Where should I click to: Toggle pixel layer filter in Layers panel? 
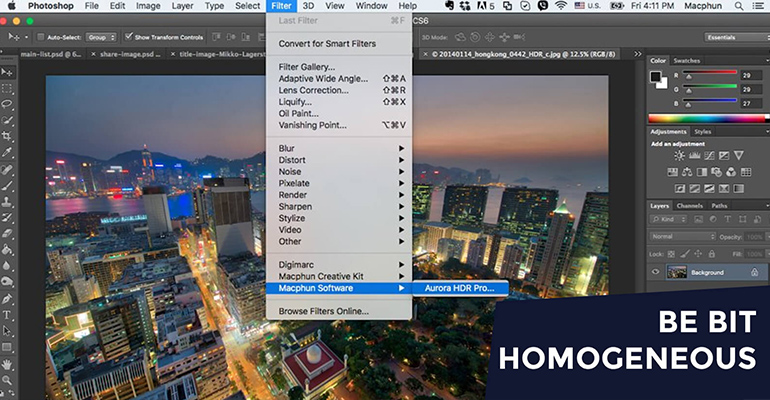(698, 219)
